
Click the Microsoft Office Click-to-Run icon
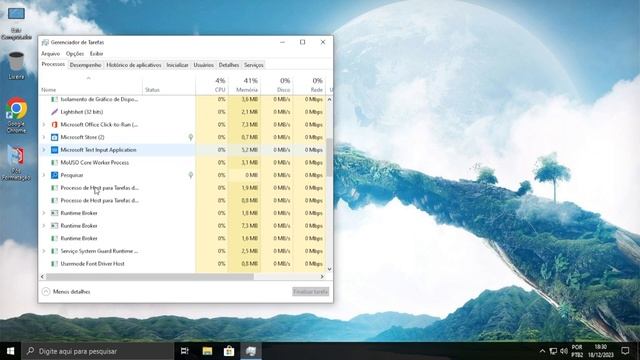pyautogui.click(x=54, y=124)
